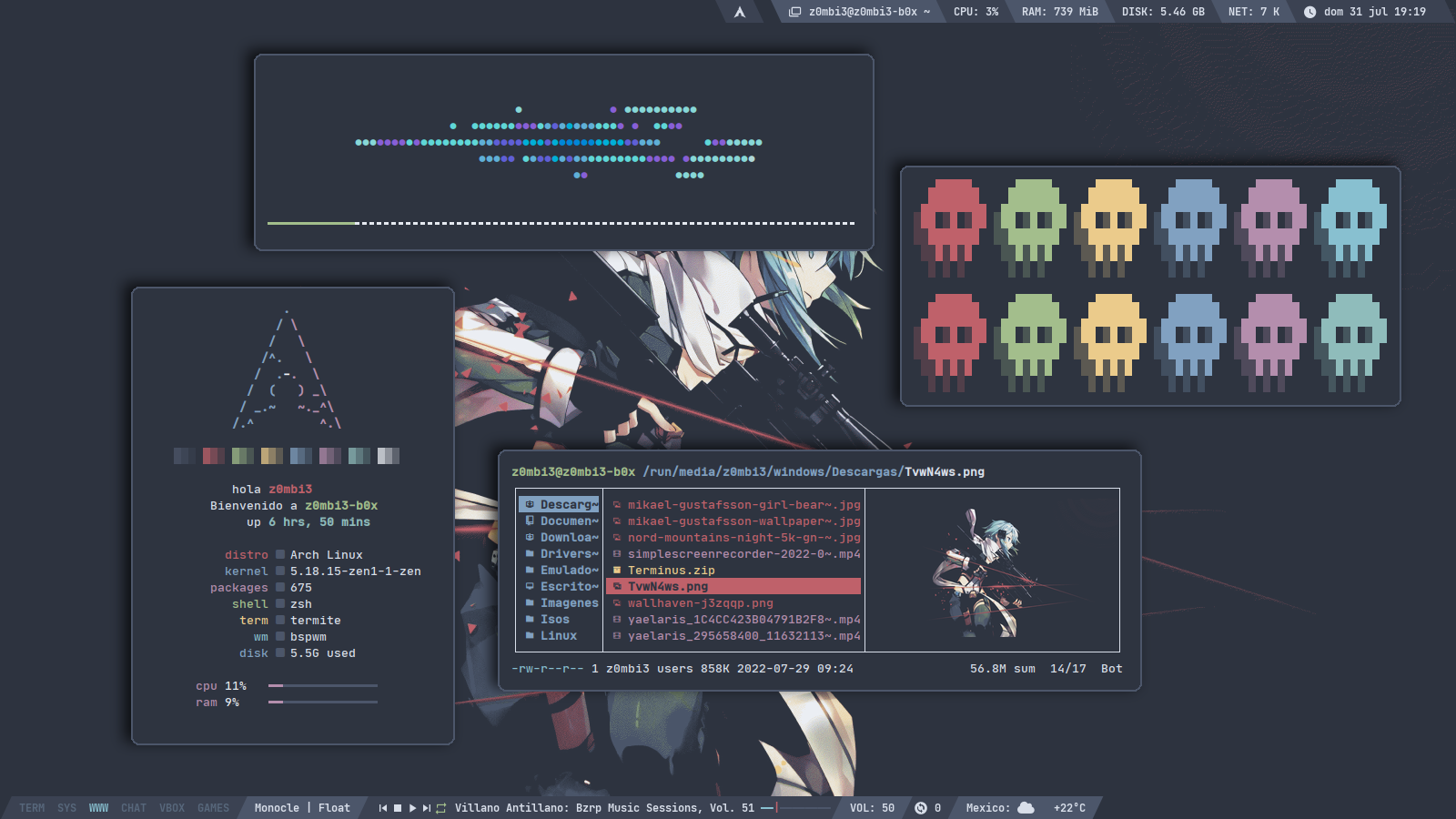Screen dimensions: 1456x819
Task: Switch to the WWW workspace
Action: (98, 808)
